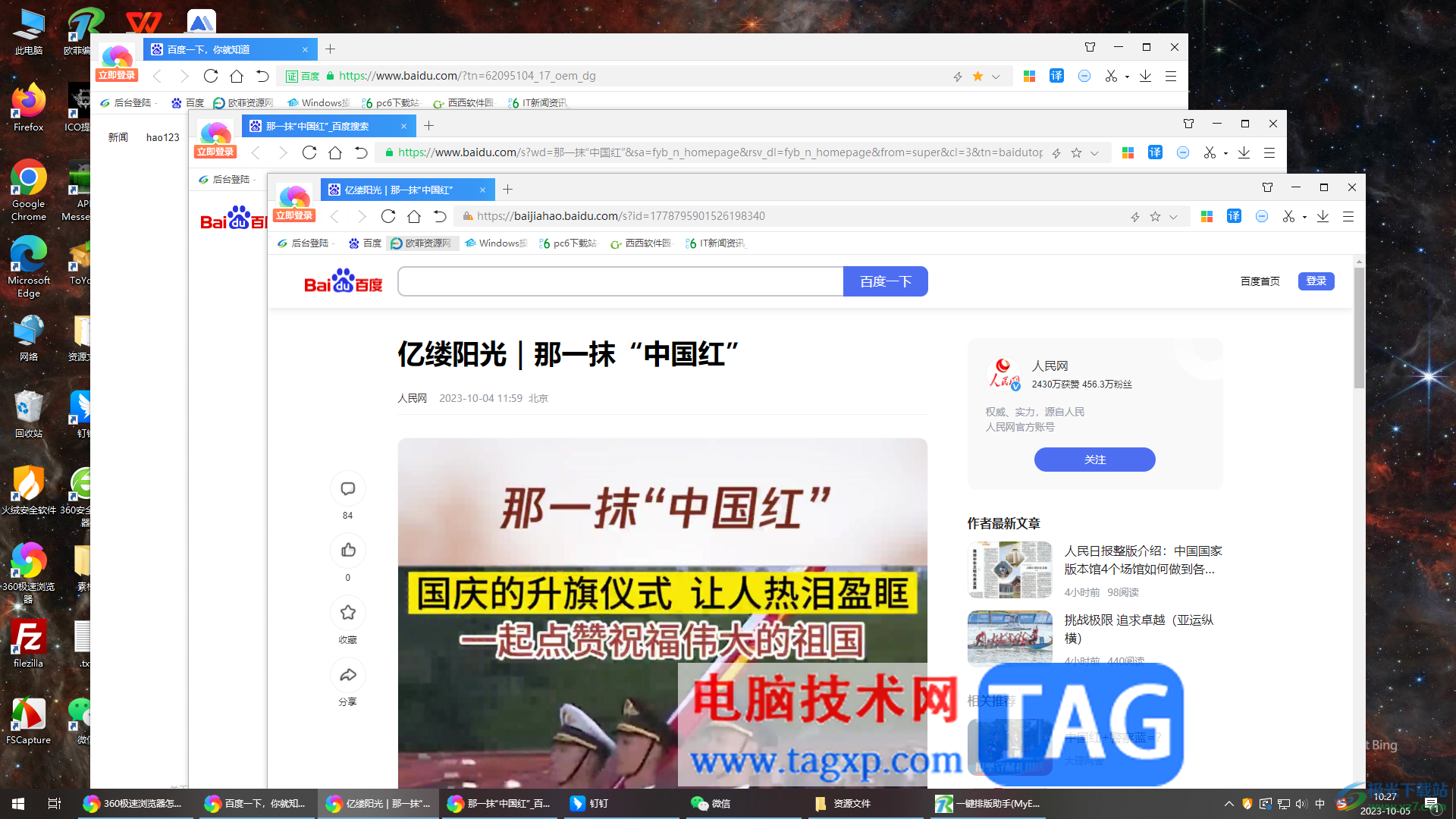The image size is (1456, 819).
Task: Click the thumbs-up like icon
Action: pos(348,551)
